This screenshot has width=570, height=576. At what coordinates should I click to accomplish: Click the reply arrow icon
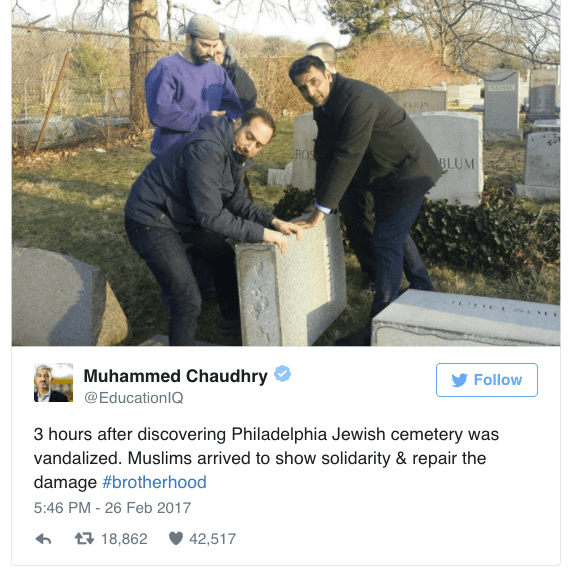[43, 539]
